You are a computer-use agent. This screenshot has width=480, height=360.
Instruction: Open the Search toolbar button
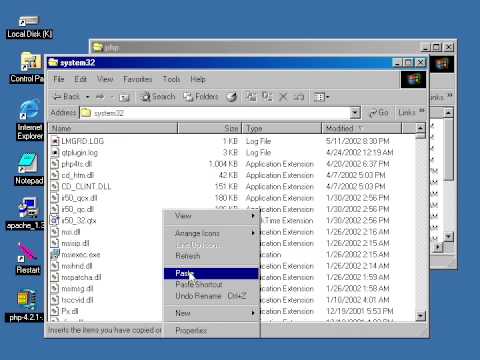point(158,97)
